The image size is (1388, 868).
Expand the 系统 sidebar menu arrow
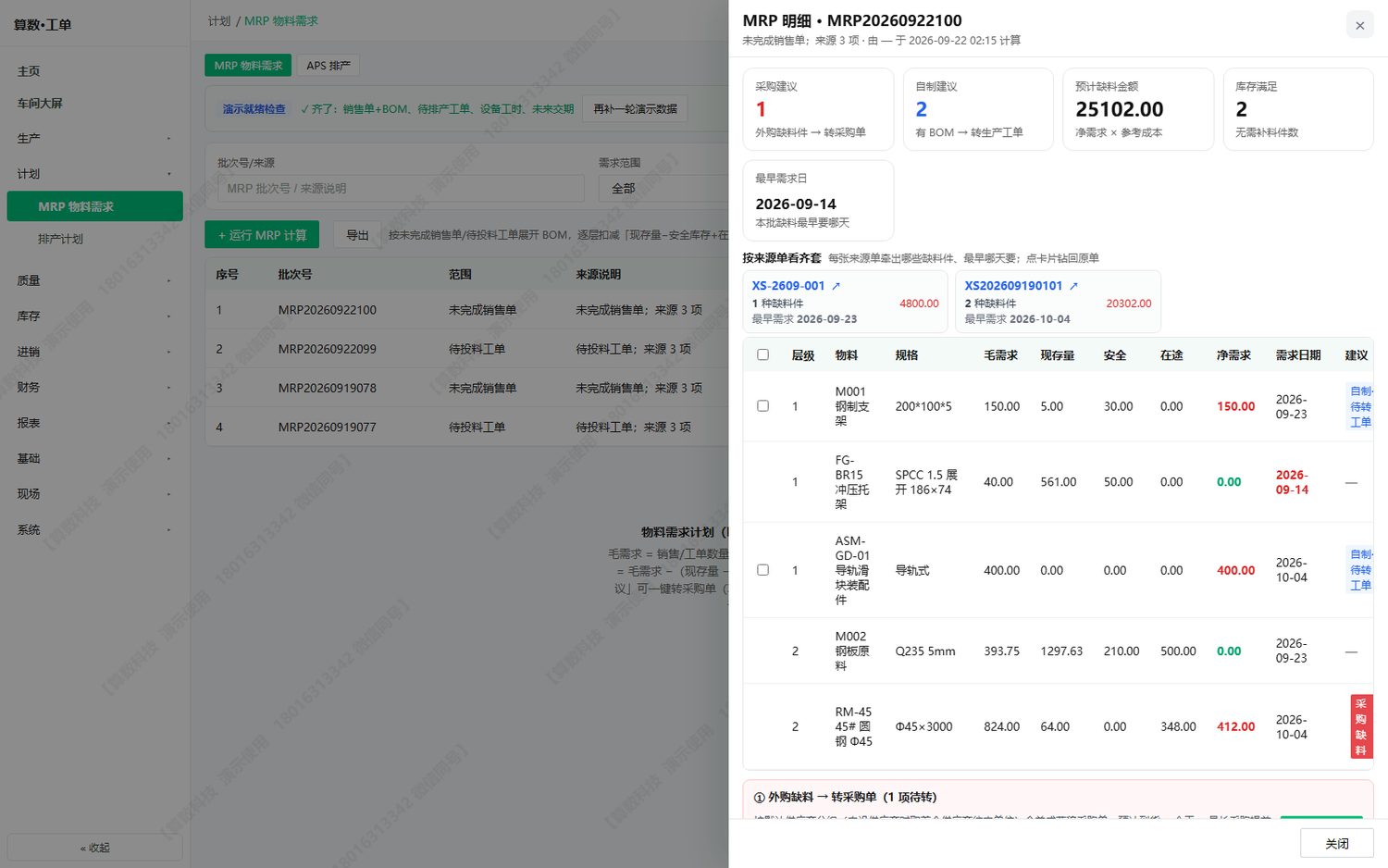(168, 530)
